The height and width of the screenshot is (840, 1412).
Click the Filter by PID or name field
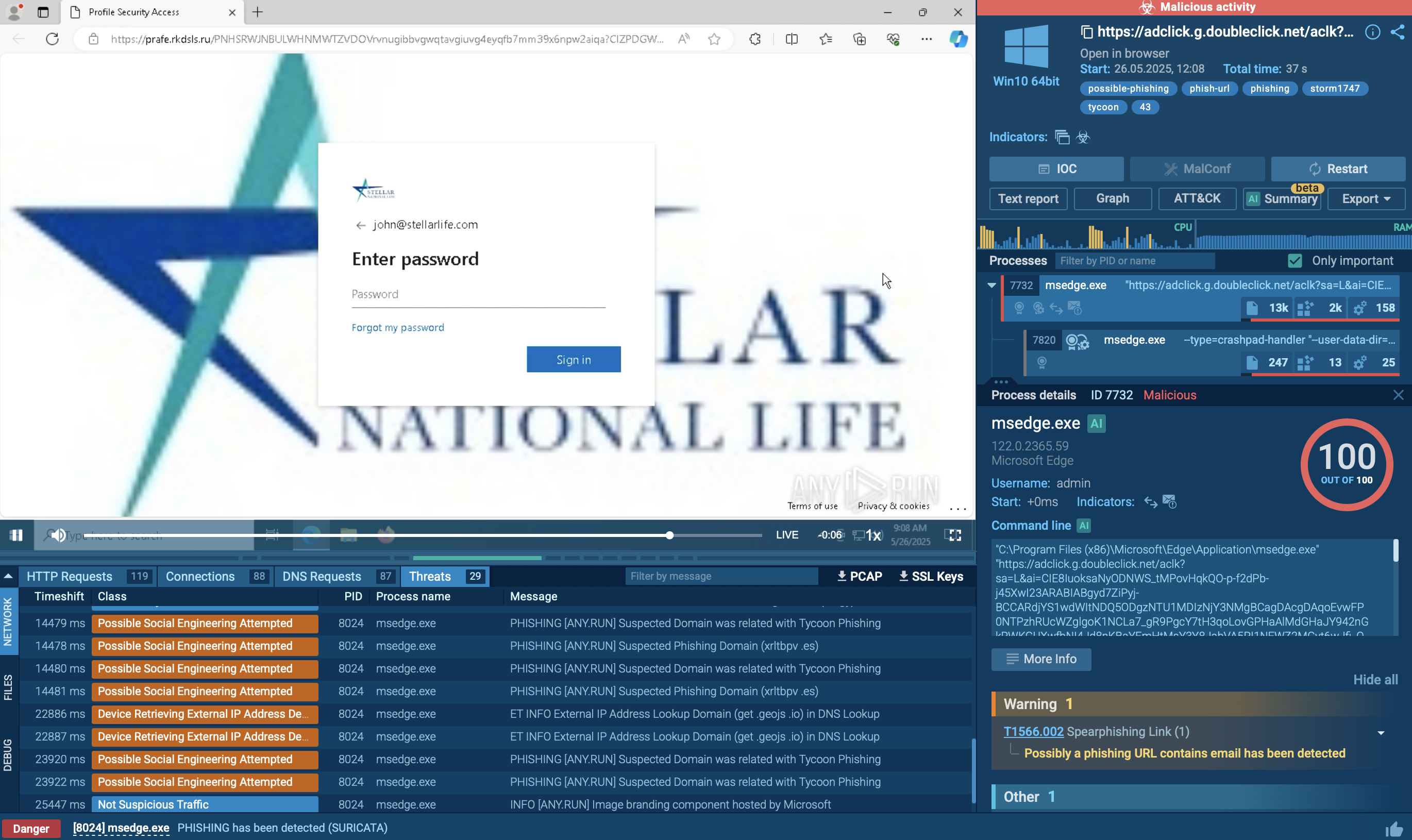pos(1134,261)
